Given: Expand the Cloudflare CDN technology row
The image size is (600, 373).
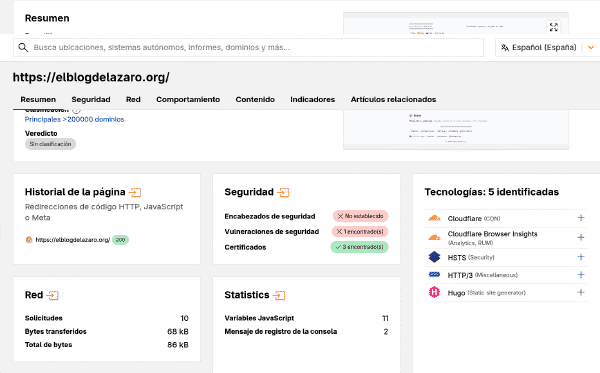Looking at the screenshot, I should pyautogui.click(x=581, y=218).
